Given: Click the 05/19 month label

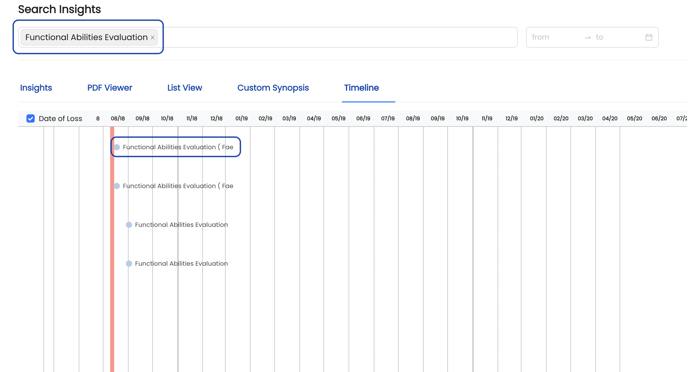Looking at the screenshot, I should click(x=338, y=118).
